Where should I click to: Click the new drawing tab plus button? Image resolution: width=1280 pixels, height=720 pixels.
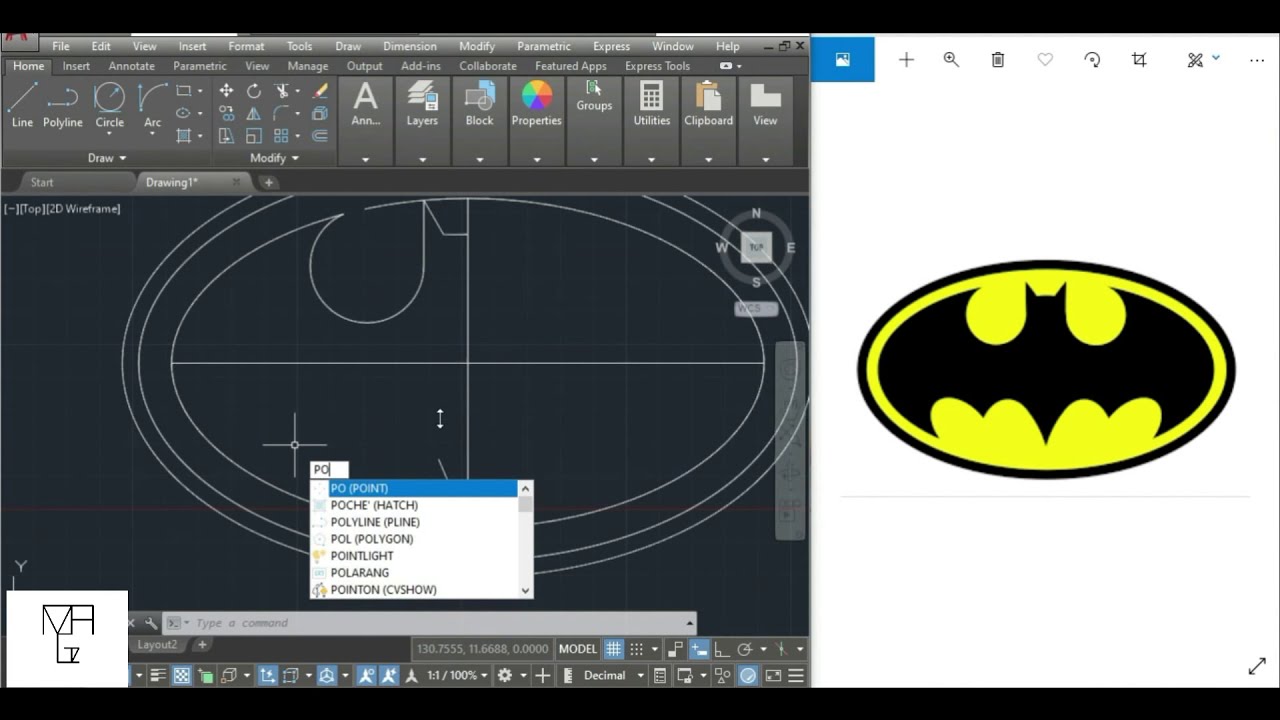tap(268, 182)
